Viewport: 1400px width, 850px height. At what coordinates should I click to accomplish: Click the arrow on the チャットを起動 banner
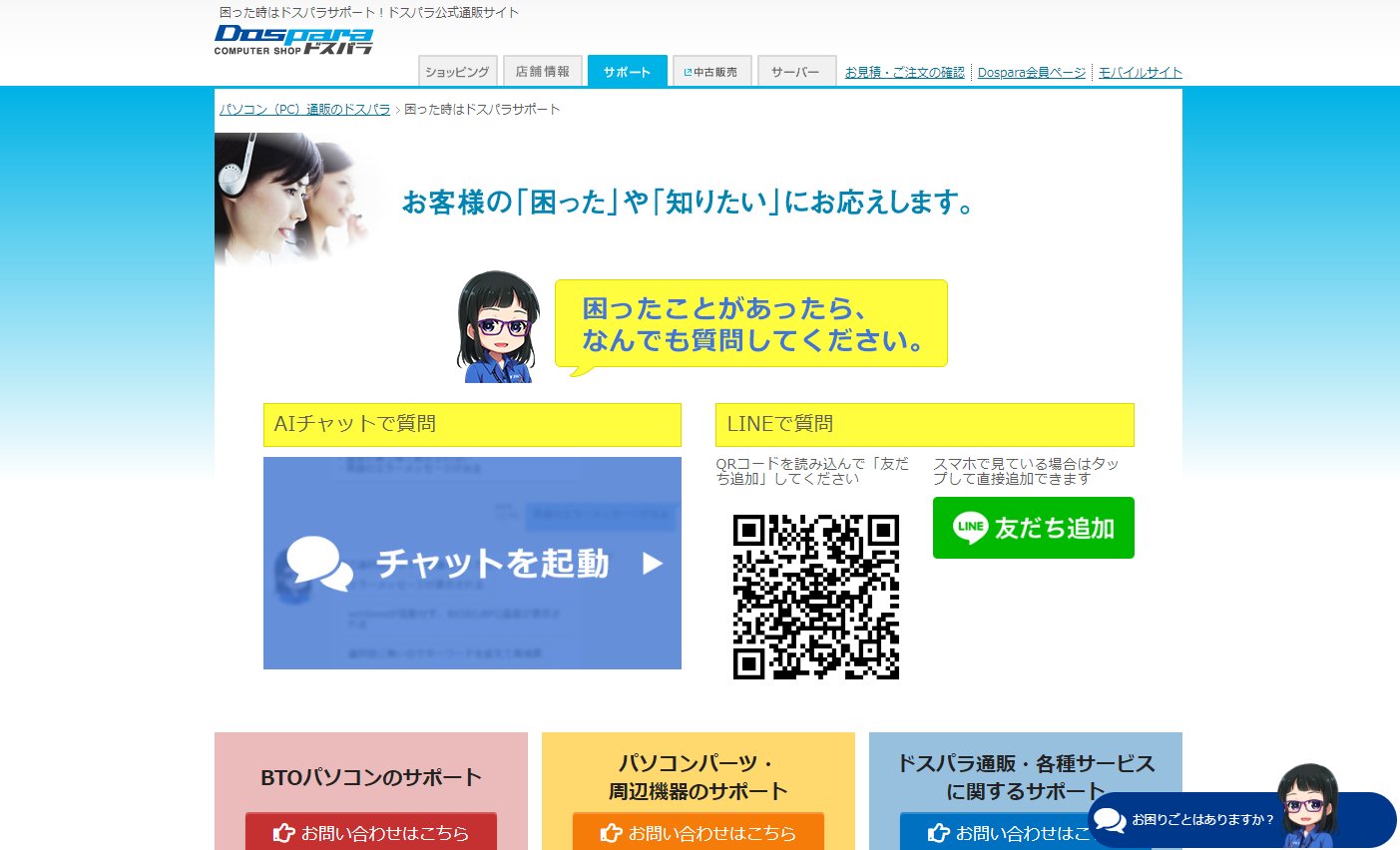pyautogui.click(x=651, y=562)
